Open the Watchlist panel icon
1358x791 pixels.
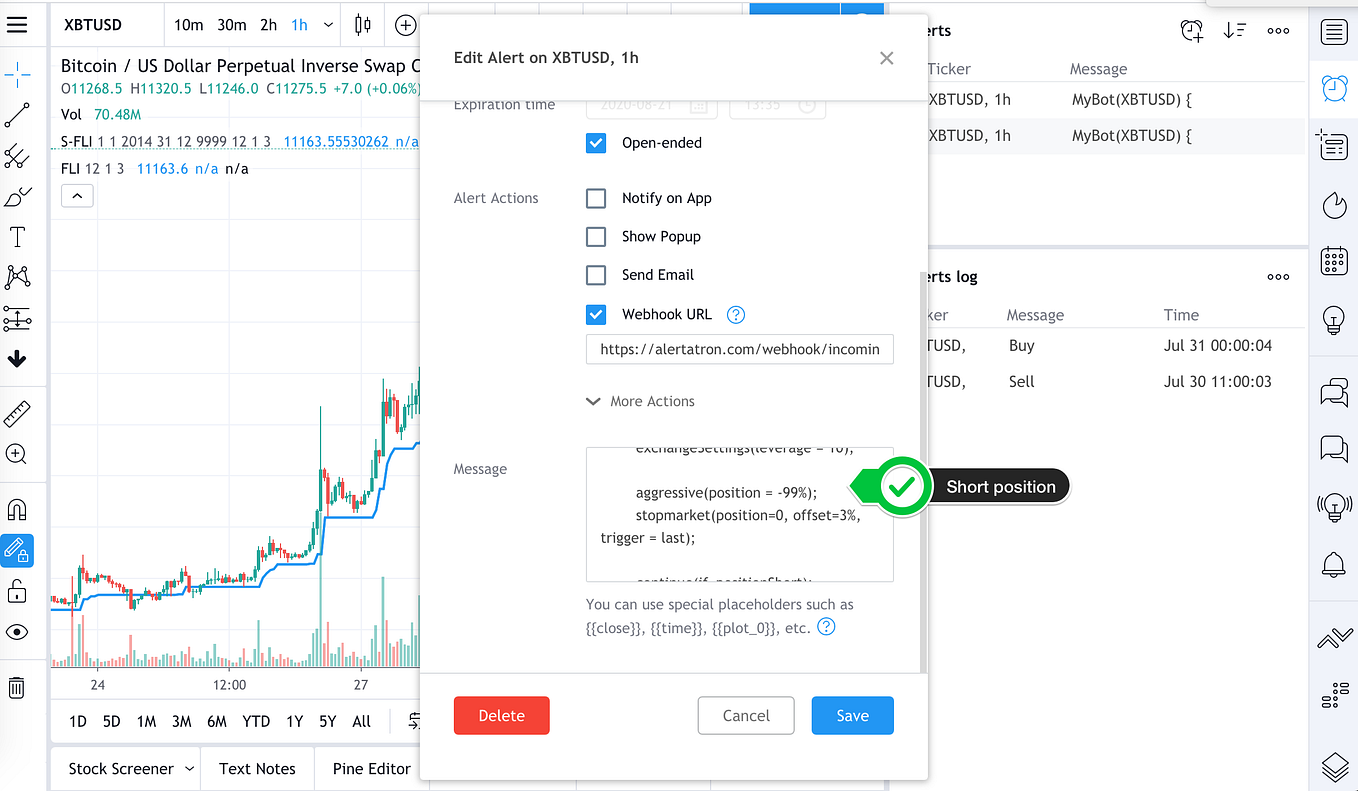(x=1334, y=32)
